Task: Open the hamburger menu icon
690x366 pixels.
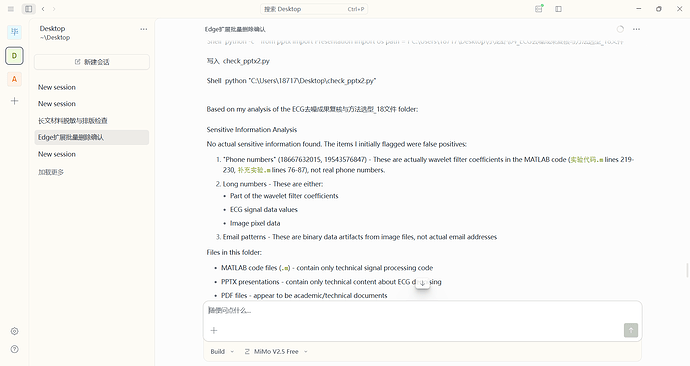Action: coord(11,9)
